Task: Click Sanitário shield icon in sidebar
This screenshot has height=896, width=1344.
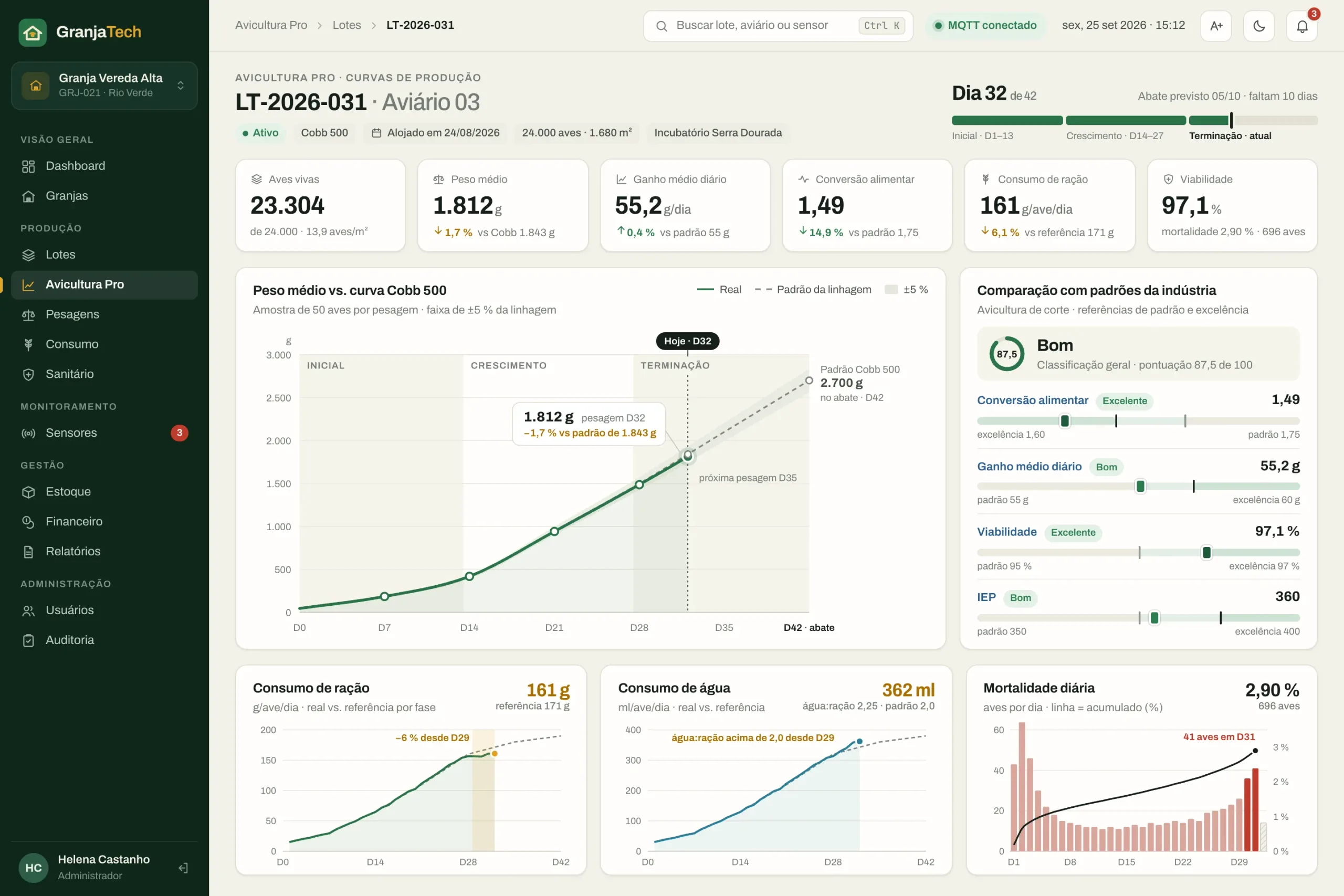Action: pos(28,374)
